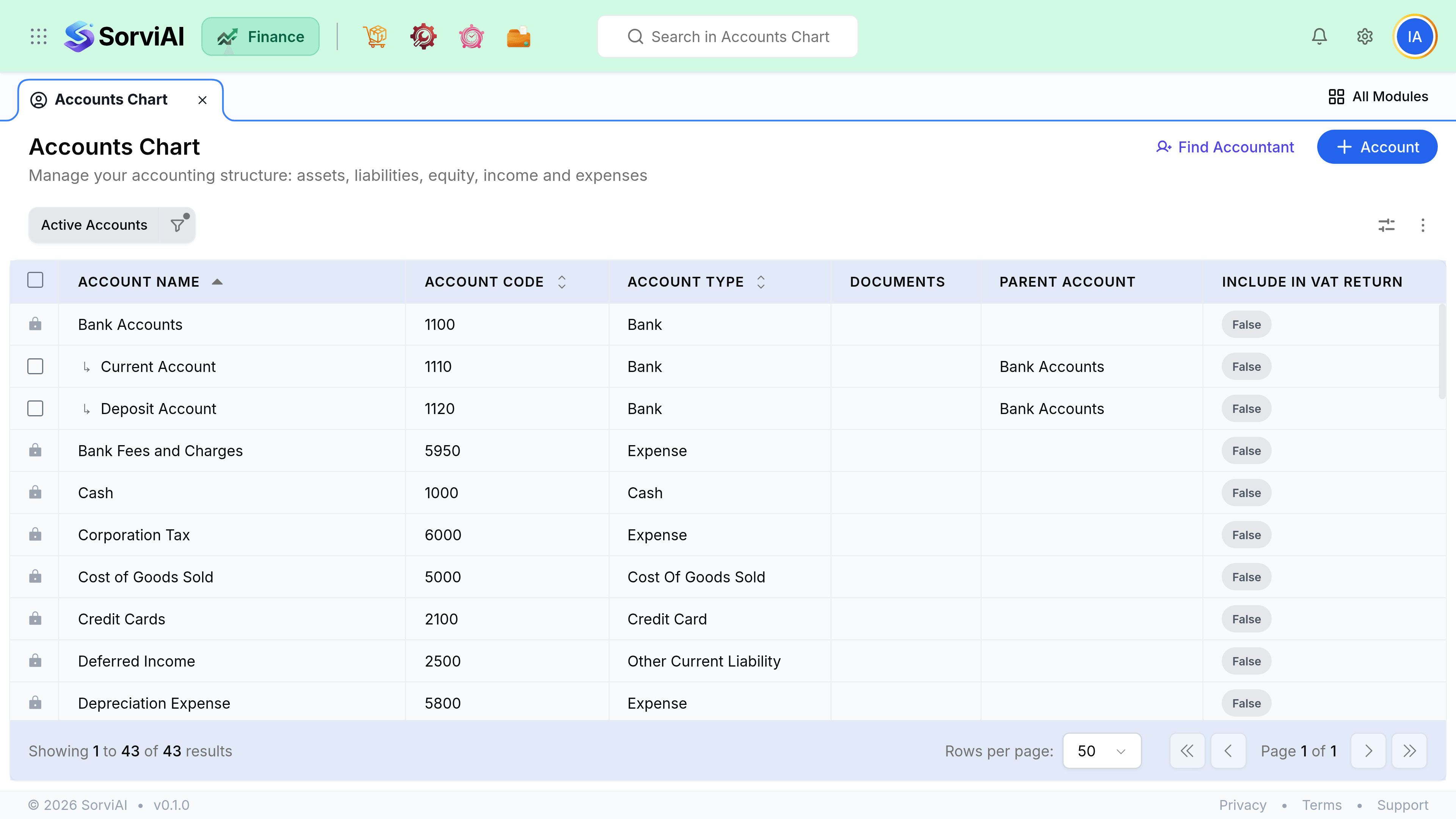Viewport: 1456px width, 819px height.
Task: Click the filter funnel icon
Action: pyautogui.click(x=178, y=225)
